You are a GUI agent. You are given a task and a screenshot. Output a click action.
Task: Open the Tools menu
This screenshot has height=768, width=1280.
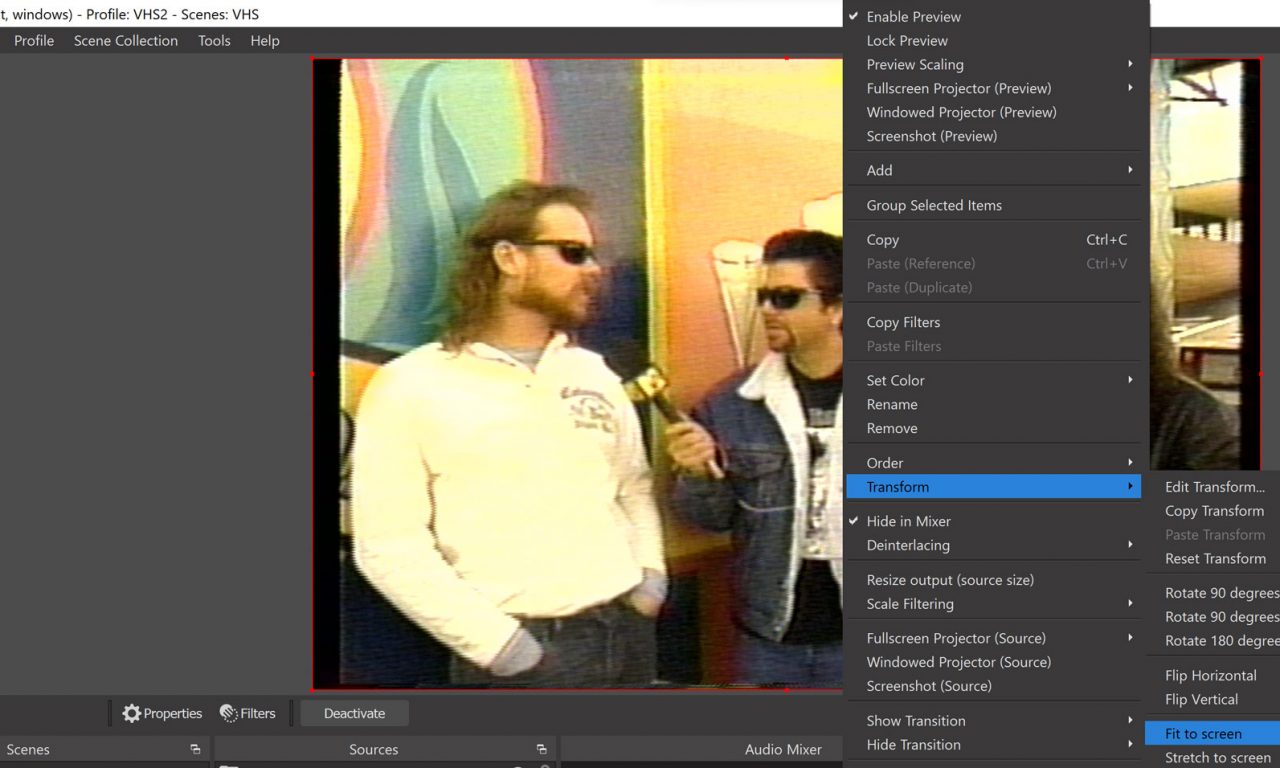(214, 41)
